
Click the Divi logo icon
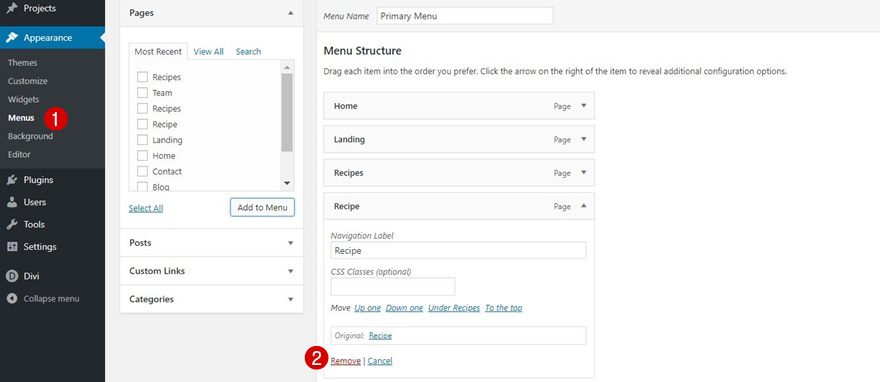coord(12,276)
